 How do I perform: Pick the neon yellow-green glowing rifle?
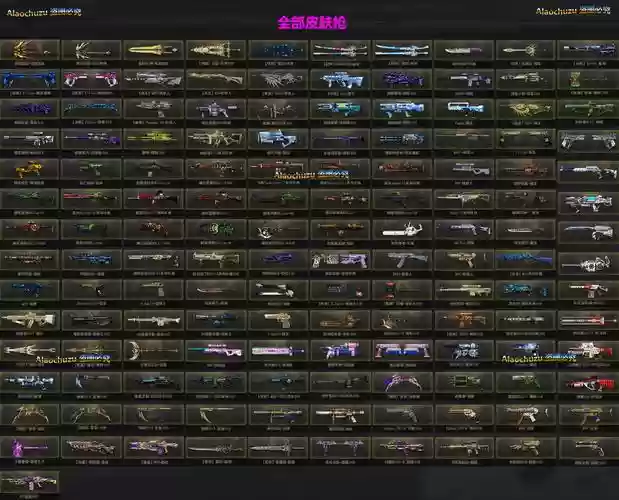[153, 139]
